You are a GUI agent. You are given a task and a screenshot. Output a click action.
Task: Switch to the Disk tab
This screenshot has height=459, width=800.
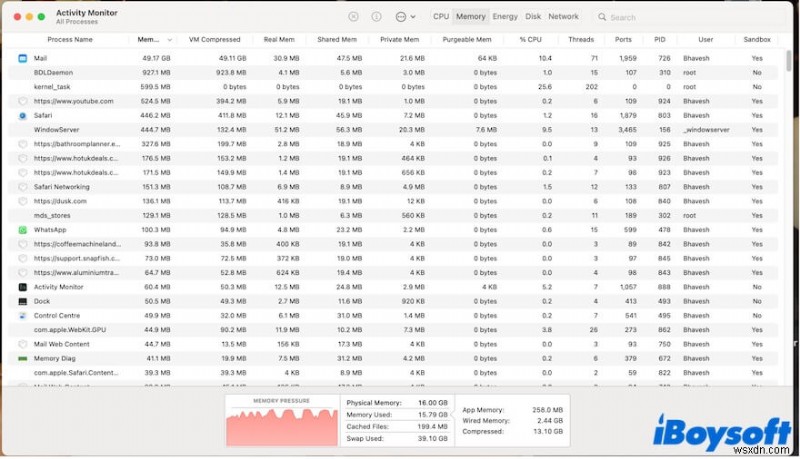click(533, 16)
